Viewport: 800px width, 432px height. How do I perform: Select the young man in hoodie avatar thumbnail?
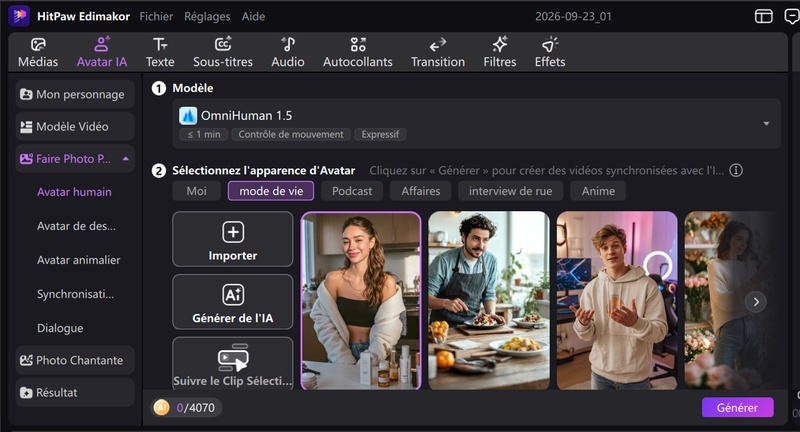[x=617, y=301]
